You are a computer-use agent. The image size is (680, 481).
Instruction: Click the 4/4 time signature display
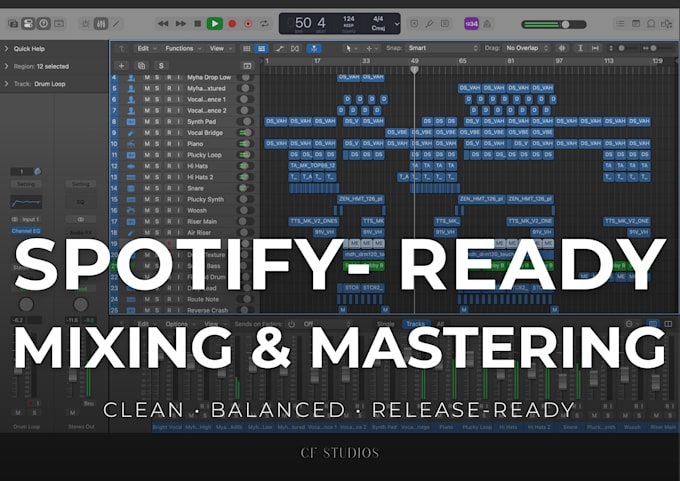[x=378, y=19]
